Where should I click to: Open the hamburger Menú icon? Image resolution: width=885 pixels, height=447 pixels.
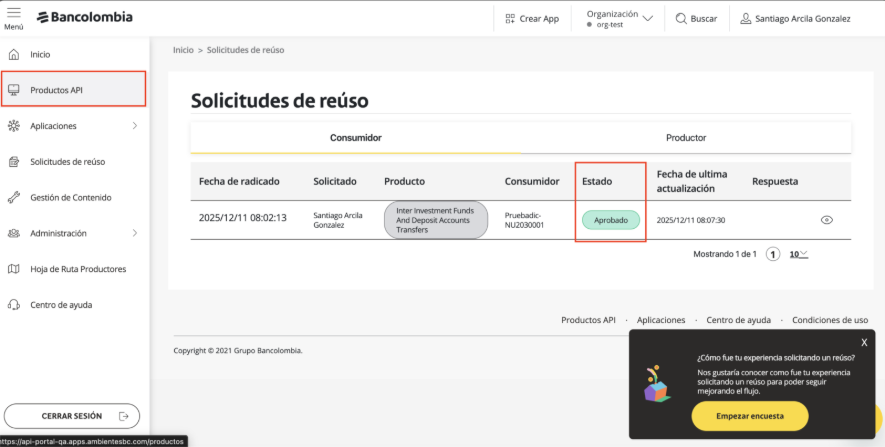(13, 14)
